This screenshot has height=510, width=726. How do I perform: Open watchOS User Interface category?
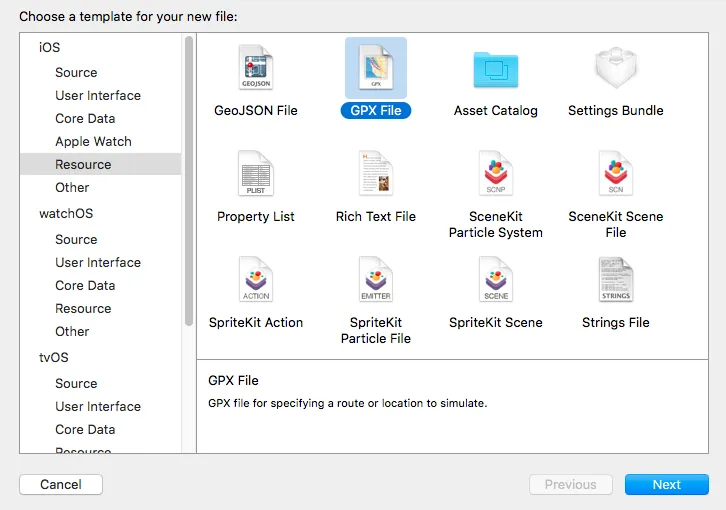point(98,262)
